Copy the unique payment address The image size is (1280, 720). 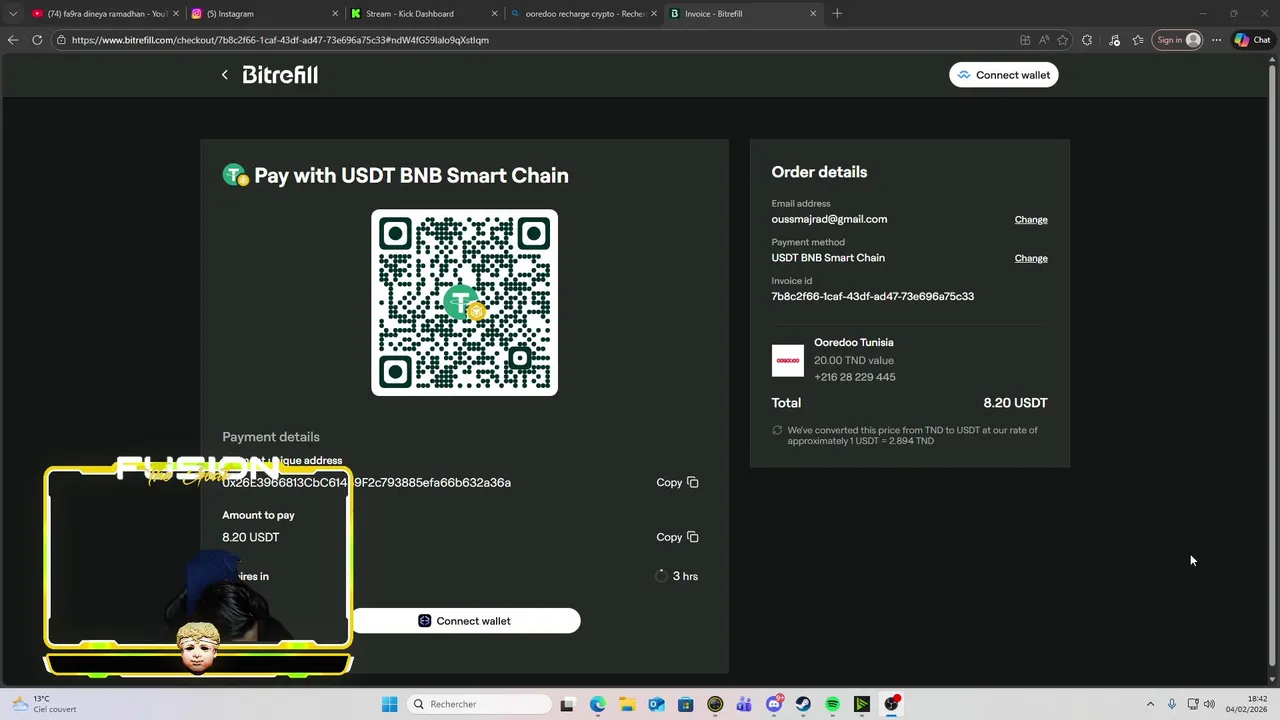pyautogui.click(x=677, y=482)
